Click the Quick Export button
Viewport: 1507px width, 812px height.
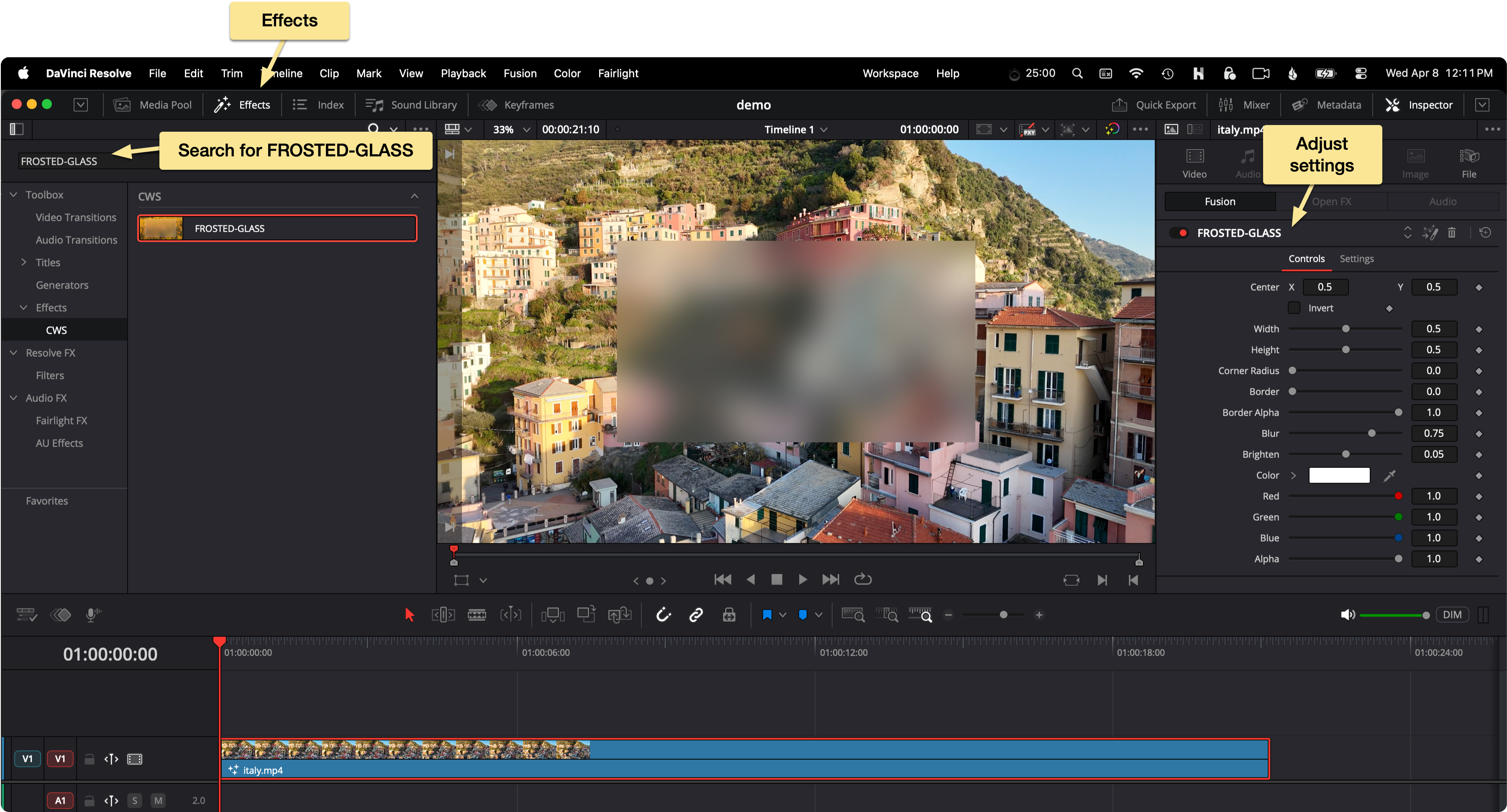coord(1153,105)
